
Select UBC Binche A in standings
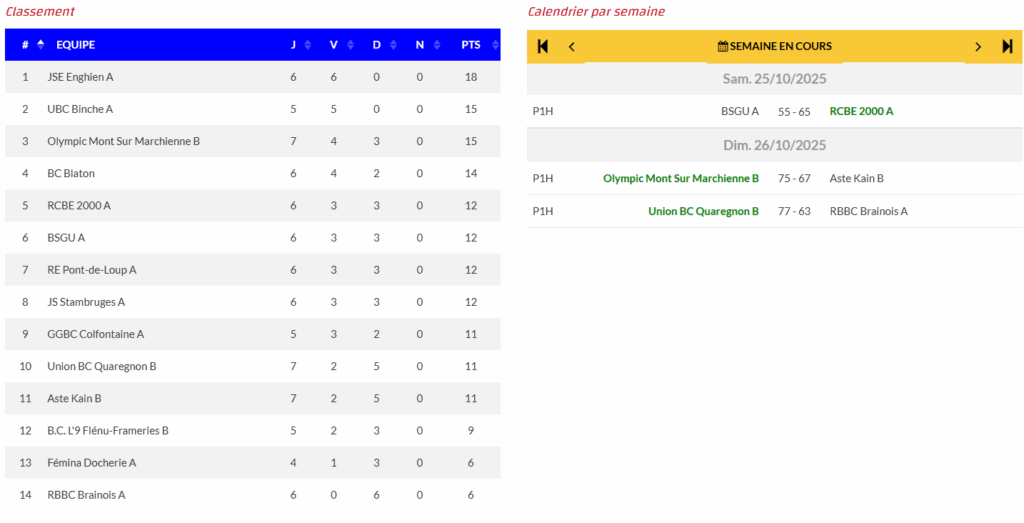point(80,109)
